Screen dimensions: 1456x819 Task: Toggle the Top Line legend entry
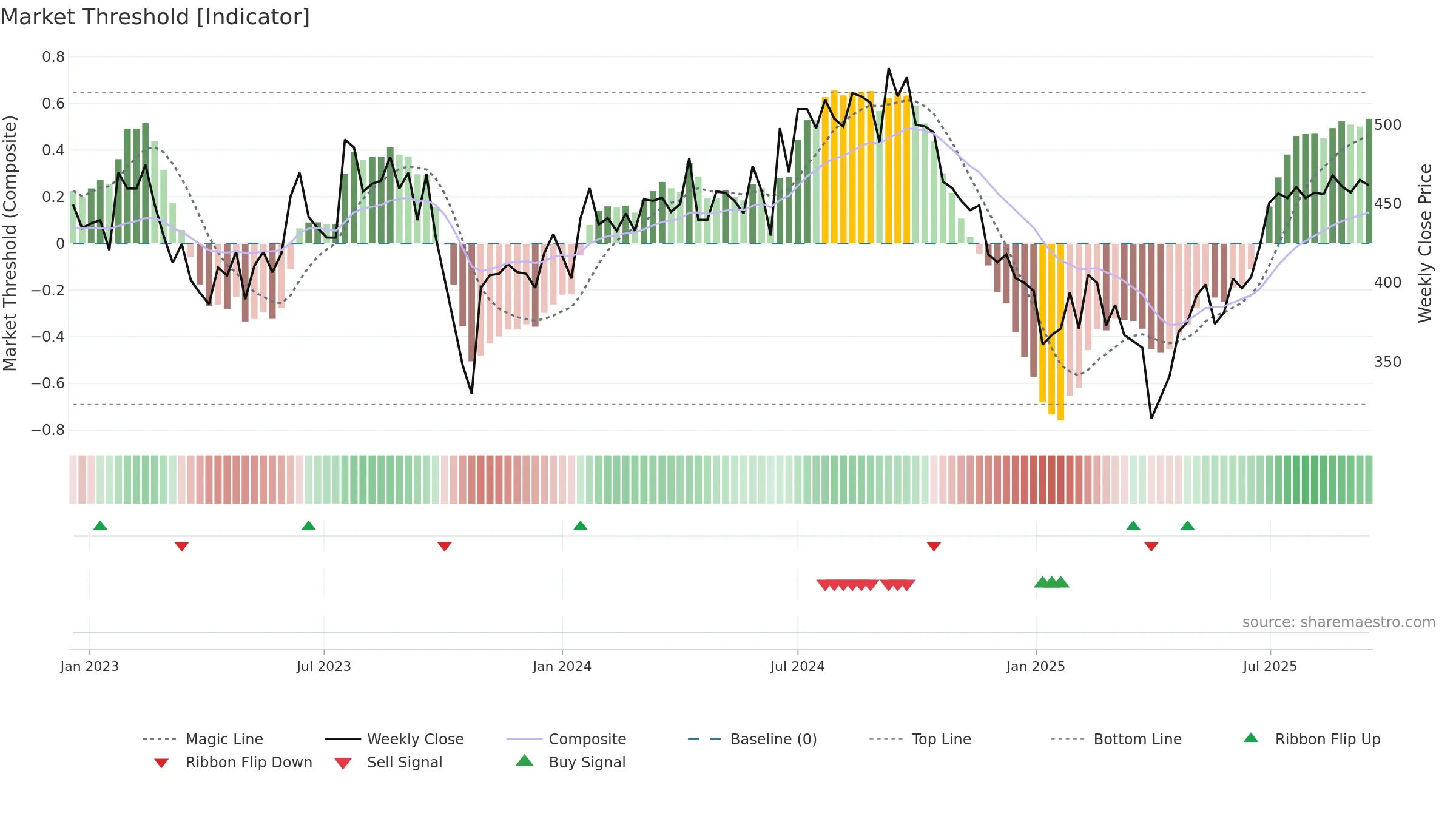(x=920, y=739)
